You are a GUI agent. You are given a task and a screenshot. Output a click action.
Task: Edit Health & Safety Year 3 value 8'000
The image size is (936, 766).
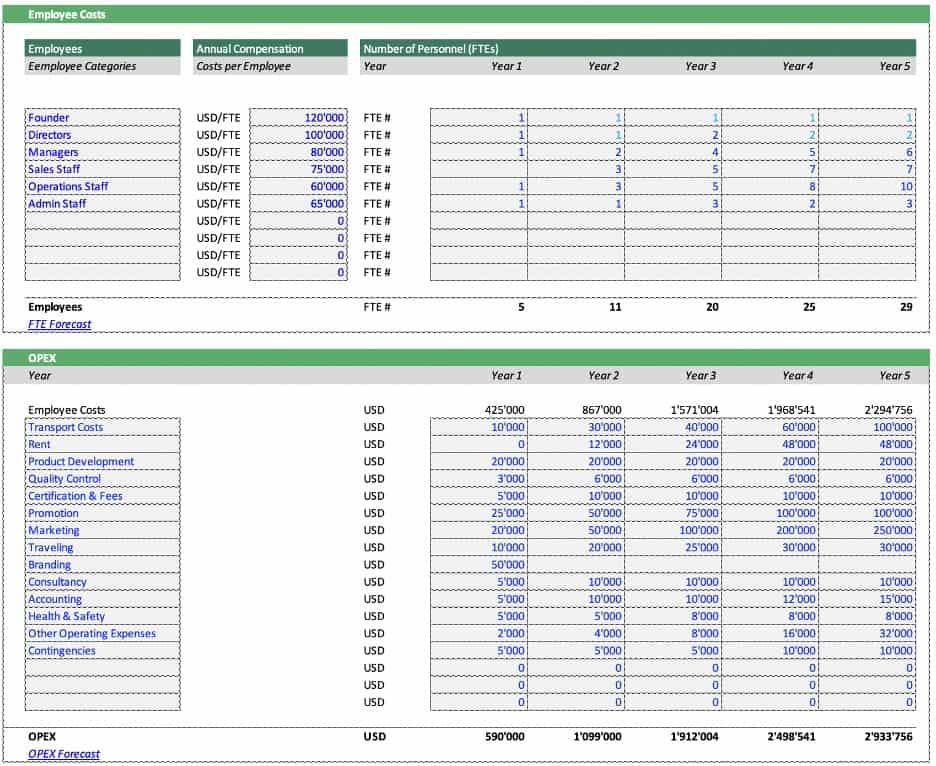(x=673, y=616)
